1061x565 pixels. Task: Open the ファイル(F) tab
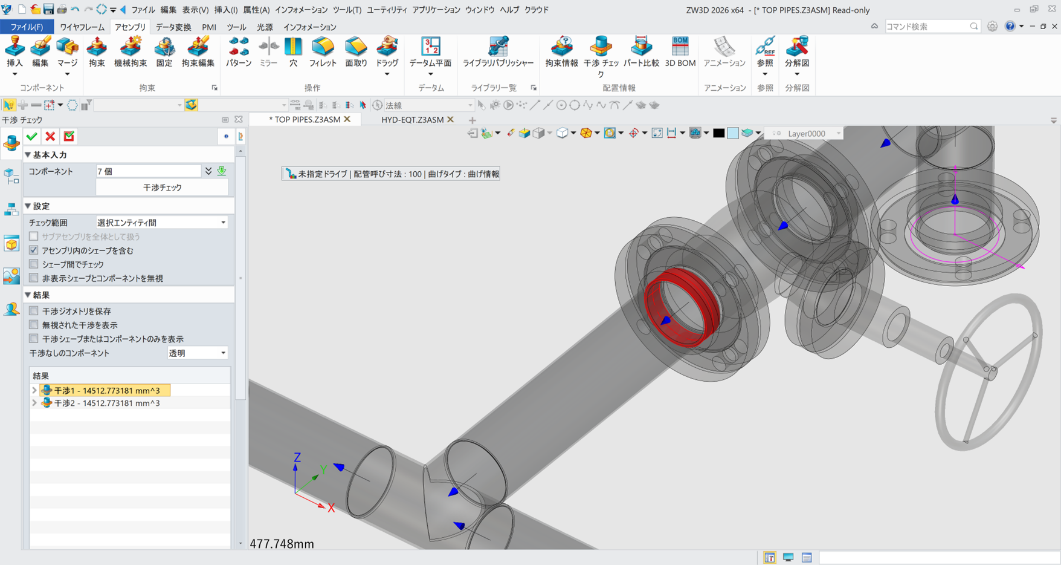tap(26, 27)
